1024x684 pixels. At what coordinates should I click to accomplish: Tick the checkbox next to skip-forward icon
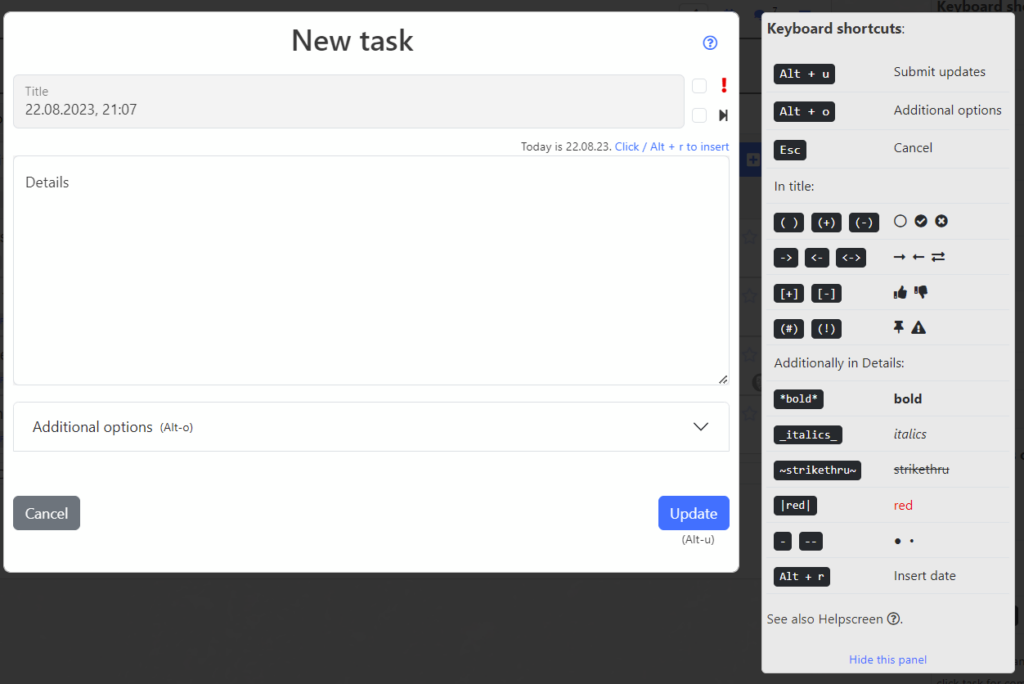pyautogui.click(x=699, y=116)
